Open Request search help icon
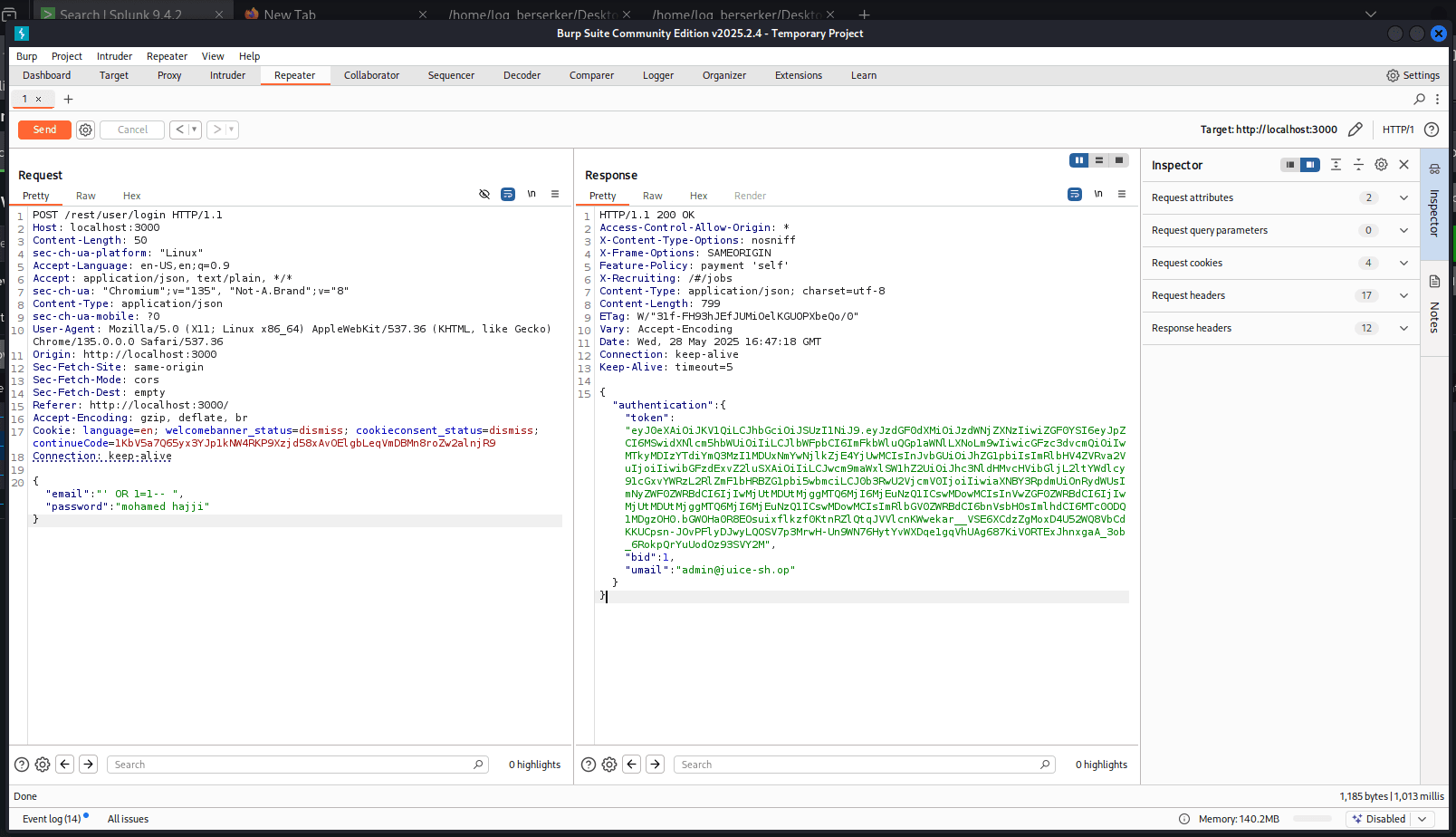The width and height of the screenshot is (1456, 837). tap(22, 765)
